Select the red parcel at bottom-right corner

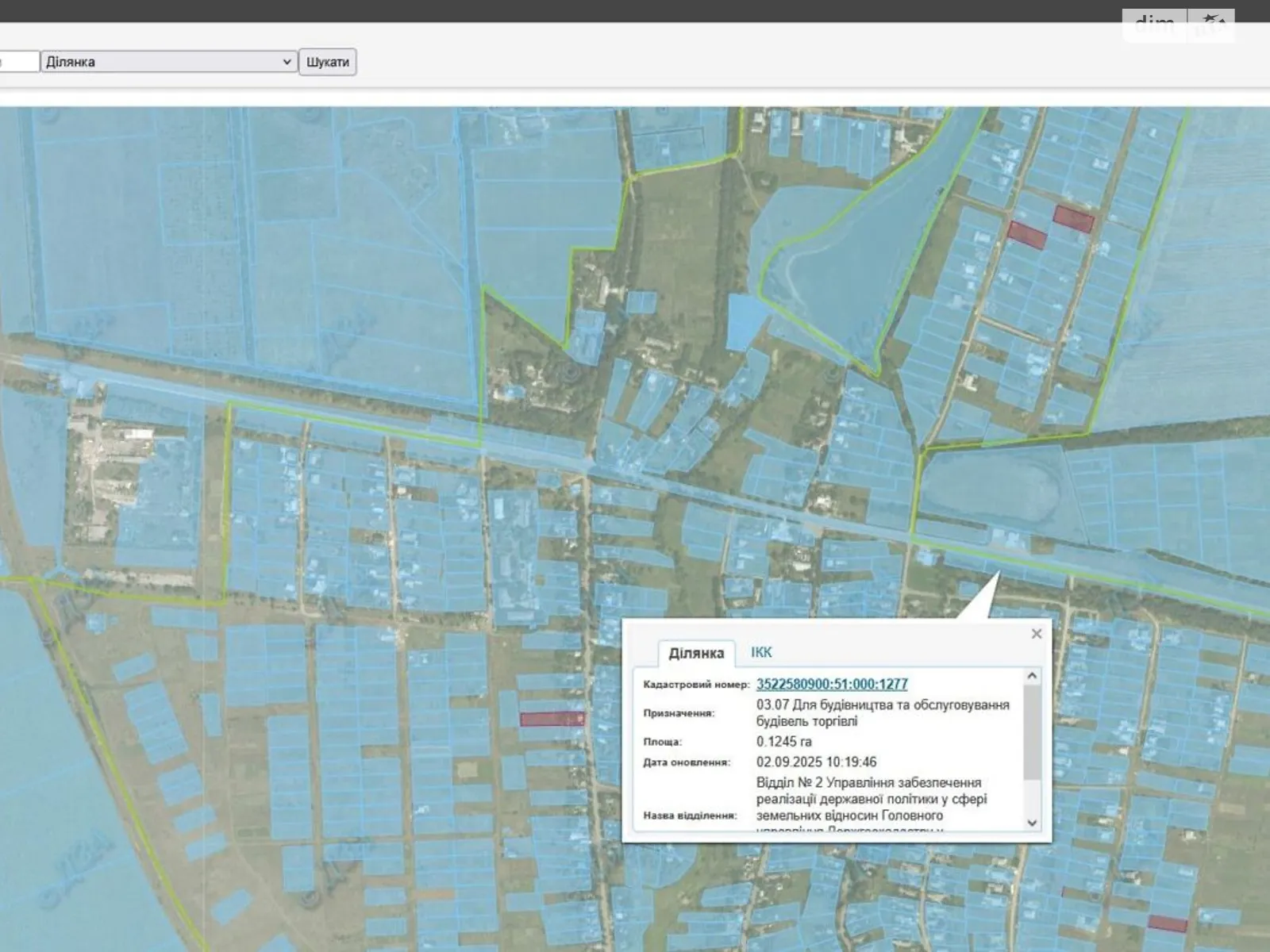1167,923
